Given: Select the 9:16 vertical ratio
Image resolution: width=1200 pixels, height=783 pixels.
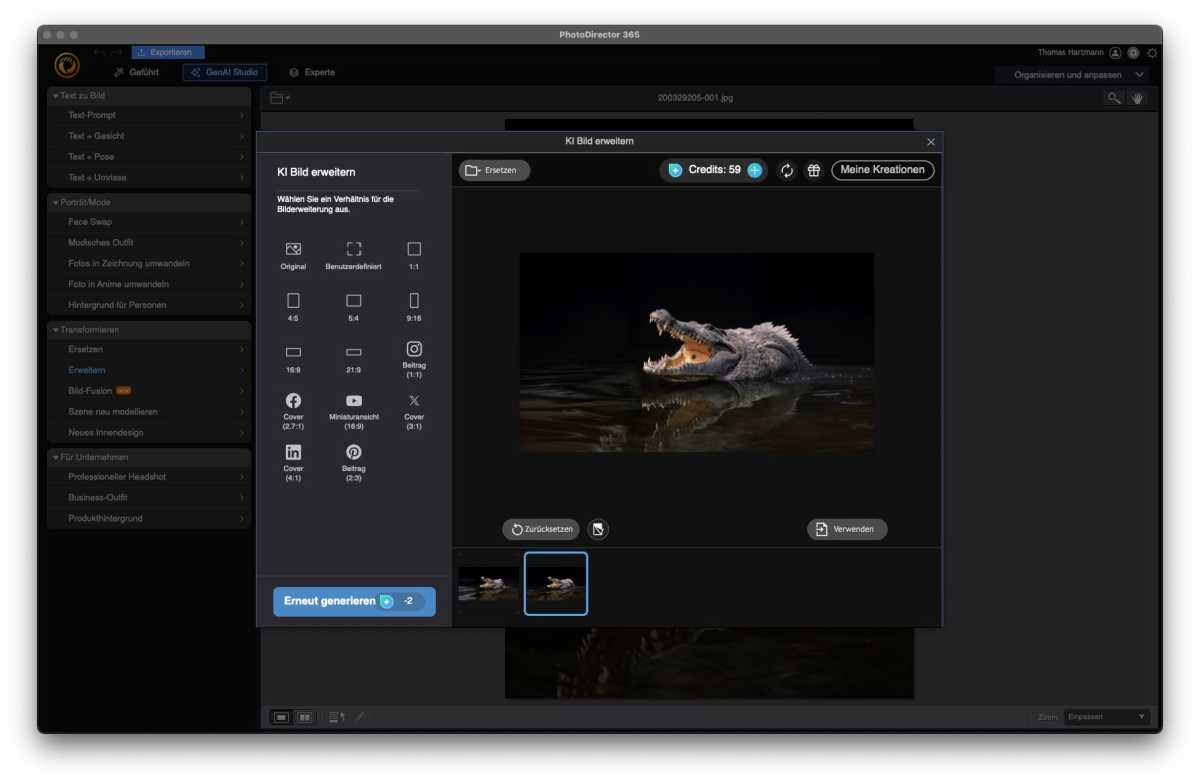Looking at the screenshot, I should (414, 307).
